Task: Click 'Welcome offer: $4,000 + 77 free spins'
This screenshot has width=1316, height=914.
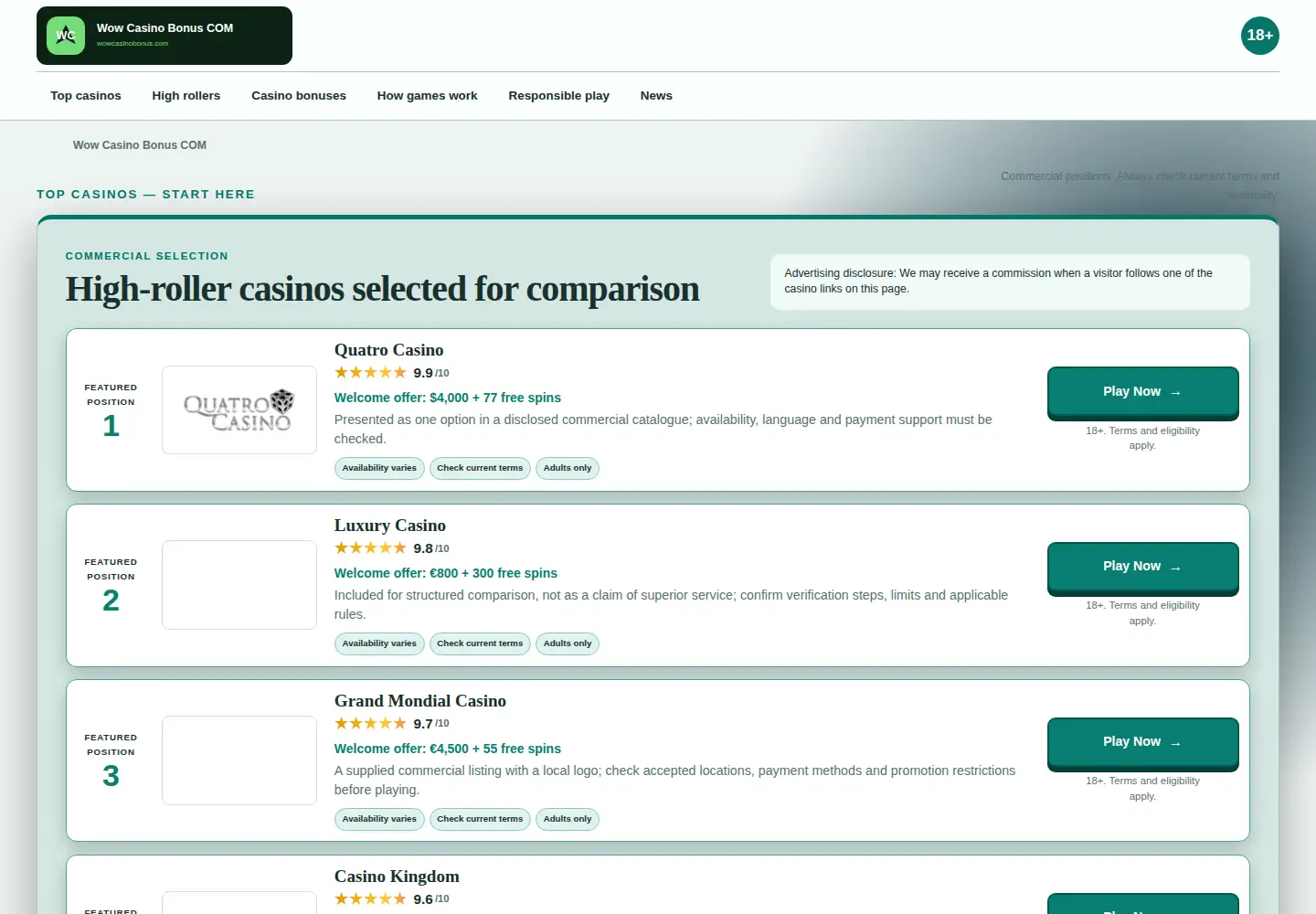Action: 448,398
